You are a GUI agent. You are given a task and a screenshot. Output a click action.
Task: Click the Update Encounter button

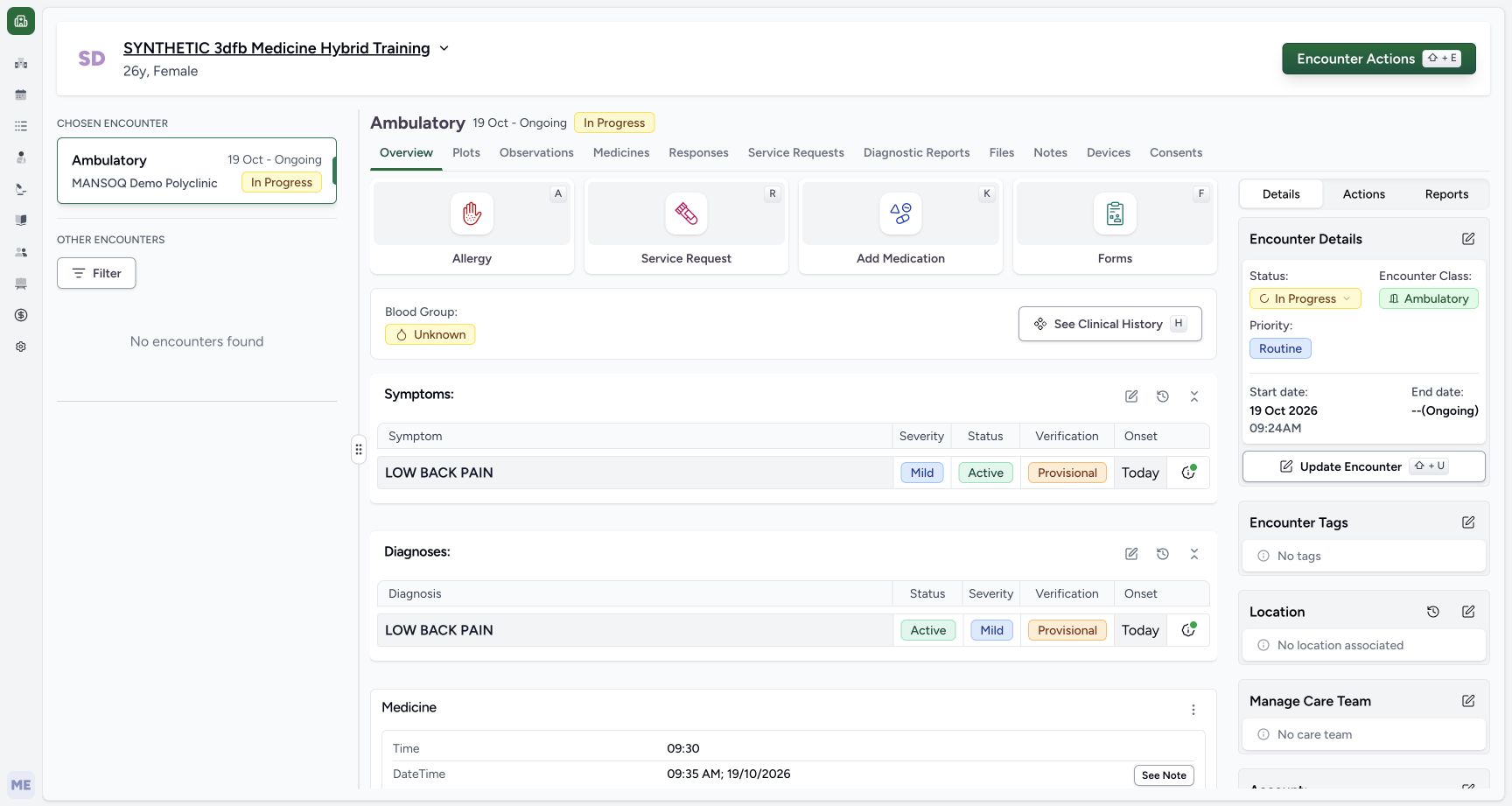pos(1363,466)
